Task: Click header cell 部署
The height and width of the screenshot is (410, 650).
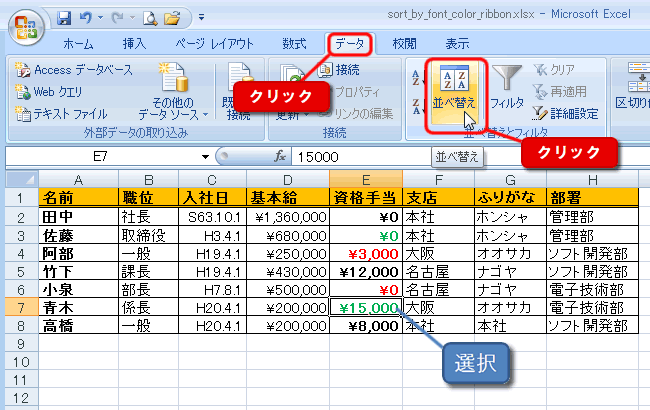Action: pos(592,198)
